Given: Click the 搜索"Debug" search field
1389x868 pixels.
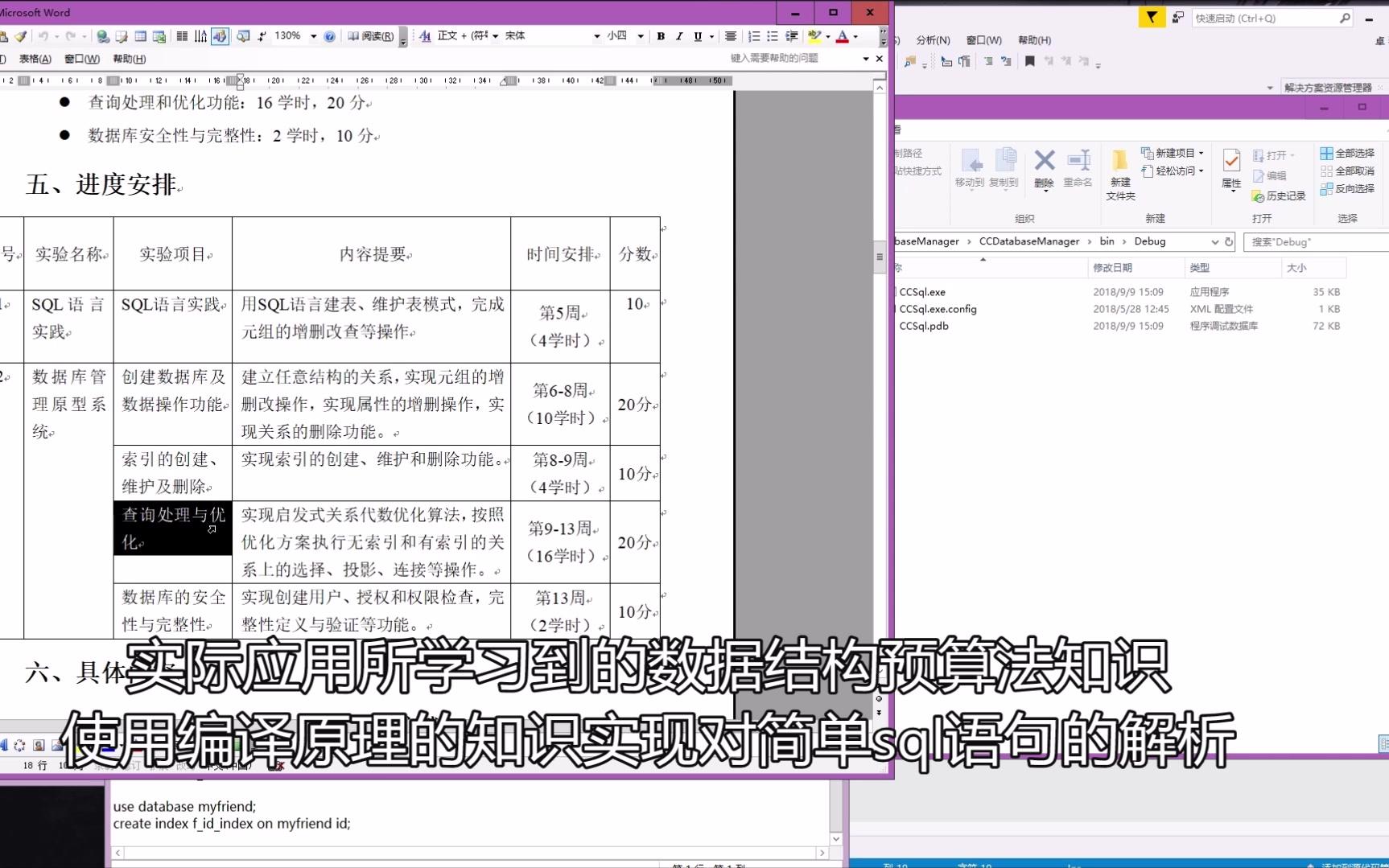Looking at the screenshot, I should click(1316, 241).
